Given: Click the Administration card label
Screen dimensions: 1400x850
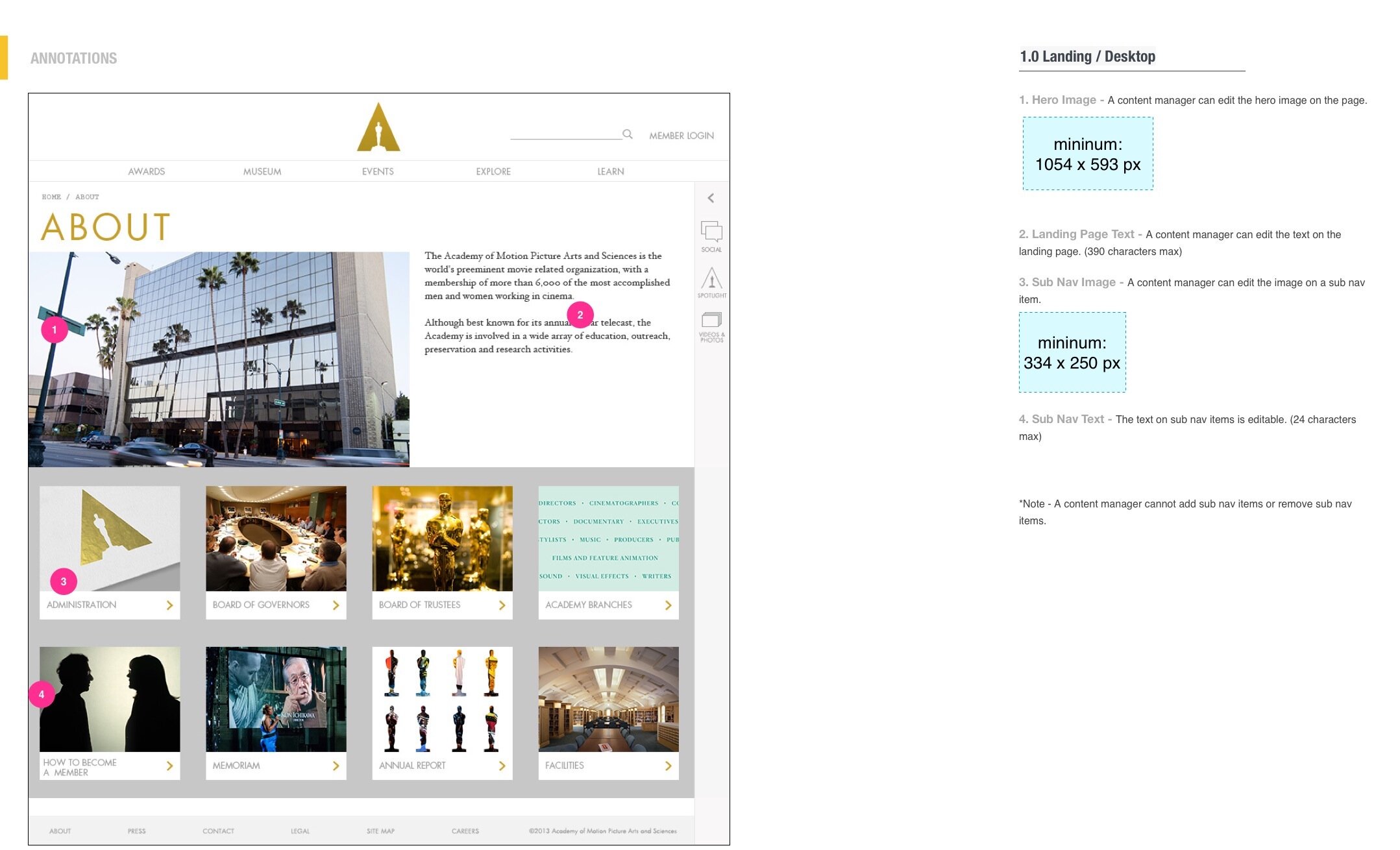Looking at the screenshot, I should point(82,605).
